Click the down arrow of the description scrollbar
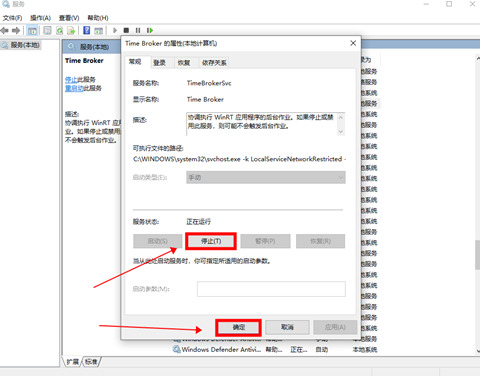 [x=340, y=131]
